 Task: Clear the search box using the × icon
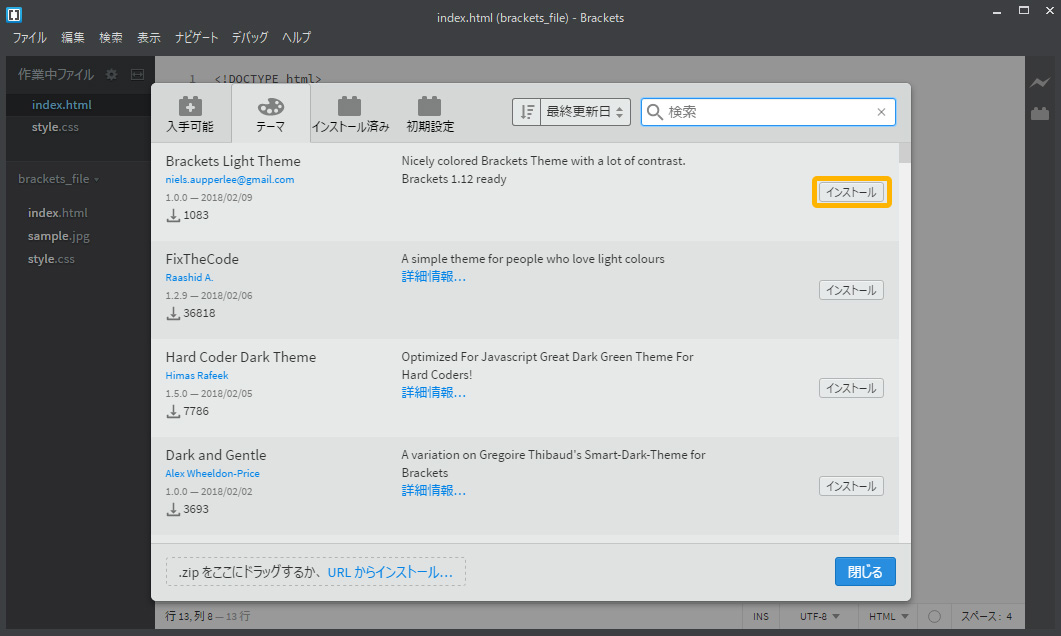[880, 111]
